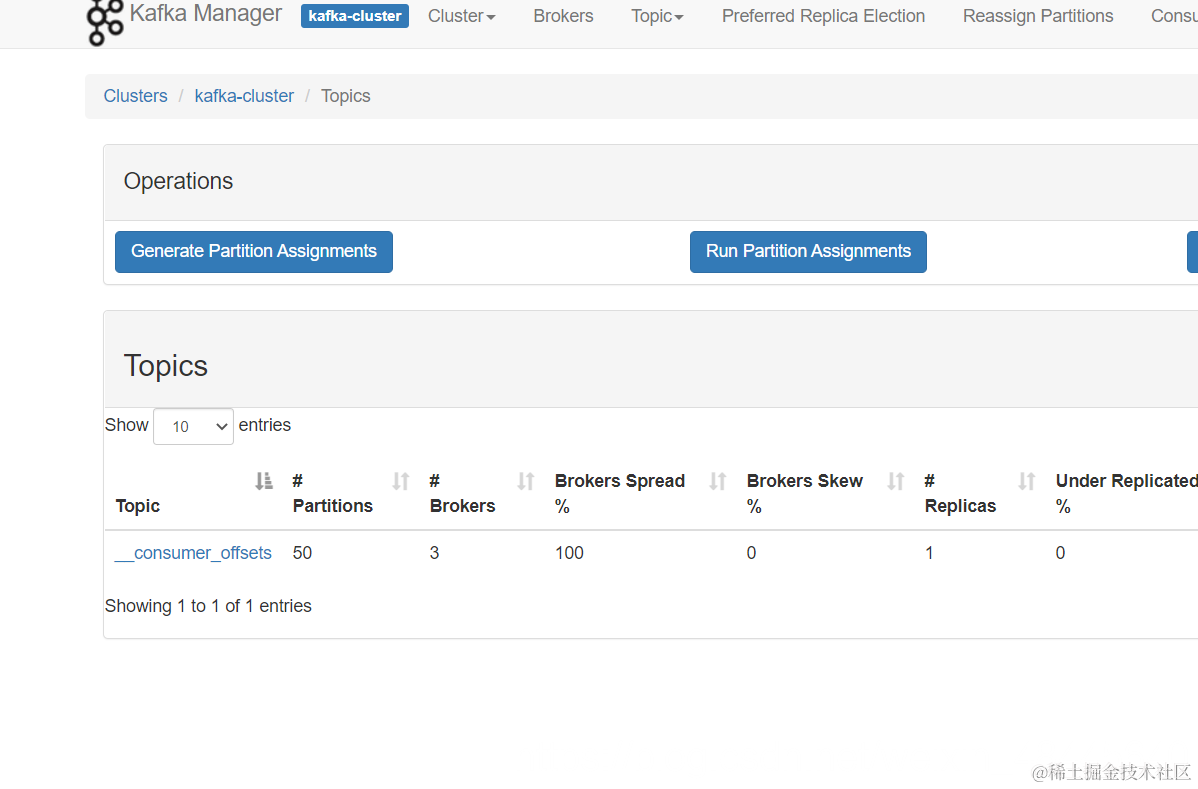Sort by # Replicas column icon
Image resolution: width=1198 pixels, height=789 pixels.
(x=1027, y=481)
